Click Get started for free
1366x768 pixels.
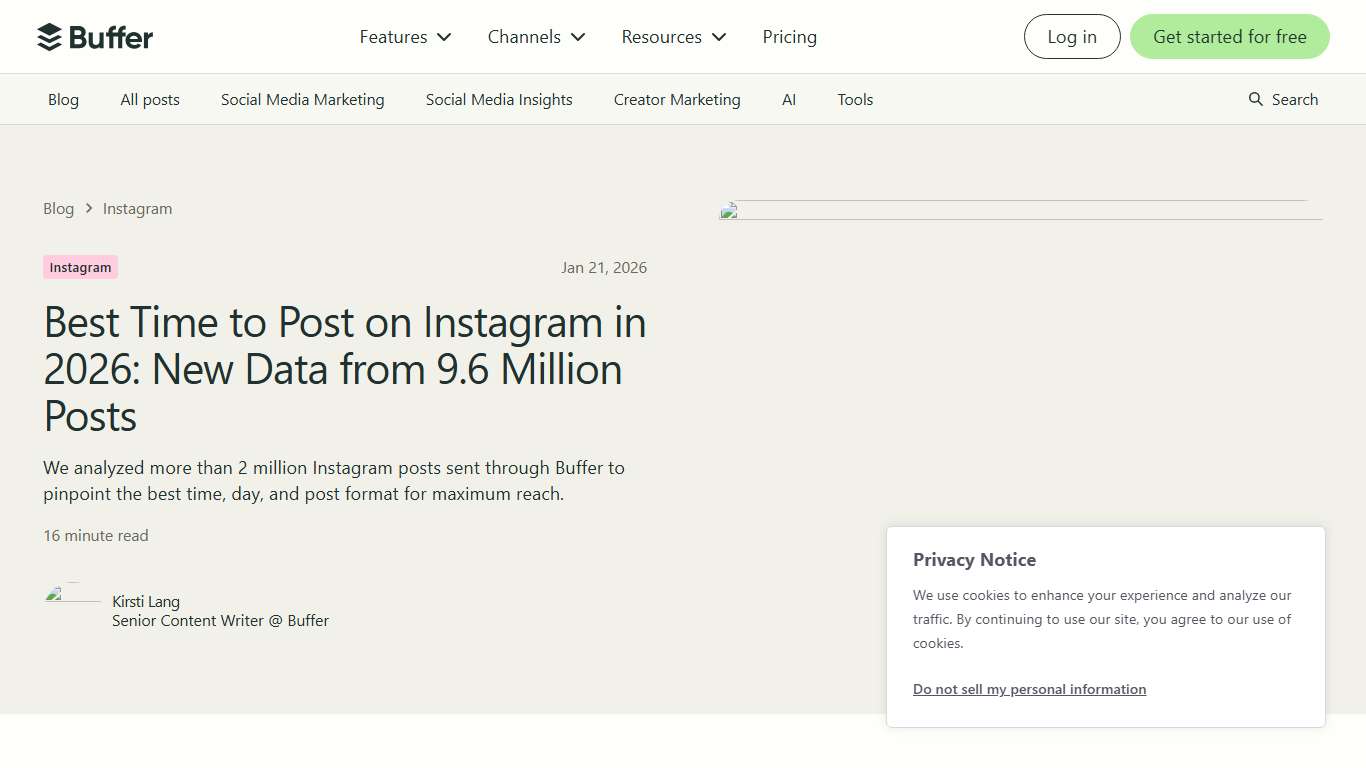(1229, 36)
